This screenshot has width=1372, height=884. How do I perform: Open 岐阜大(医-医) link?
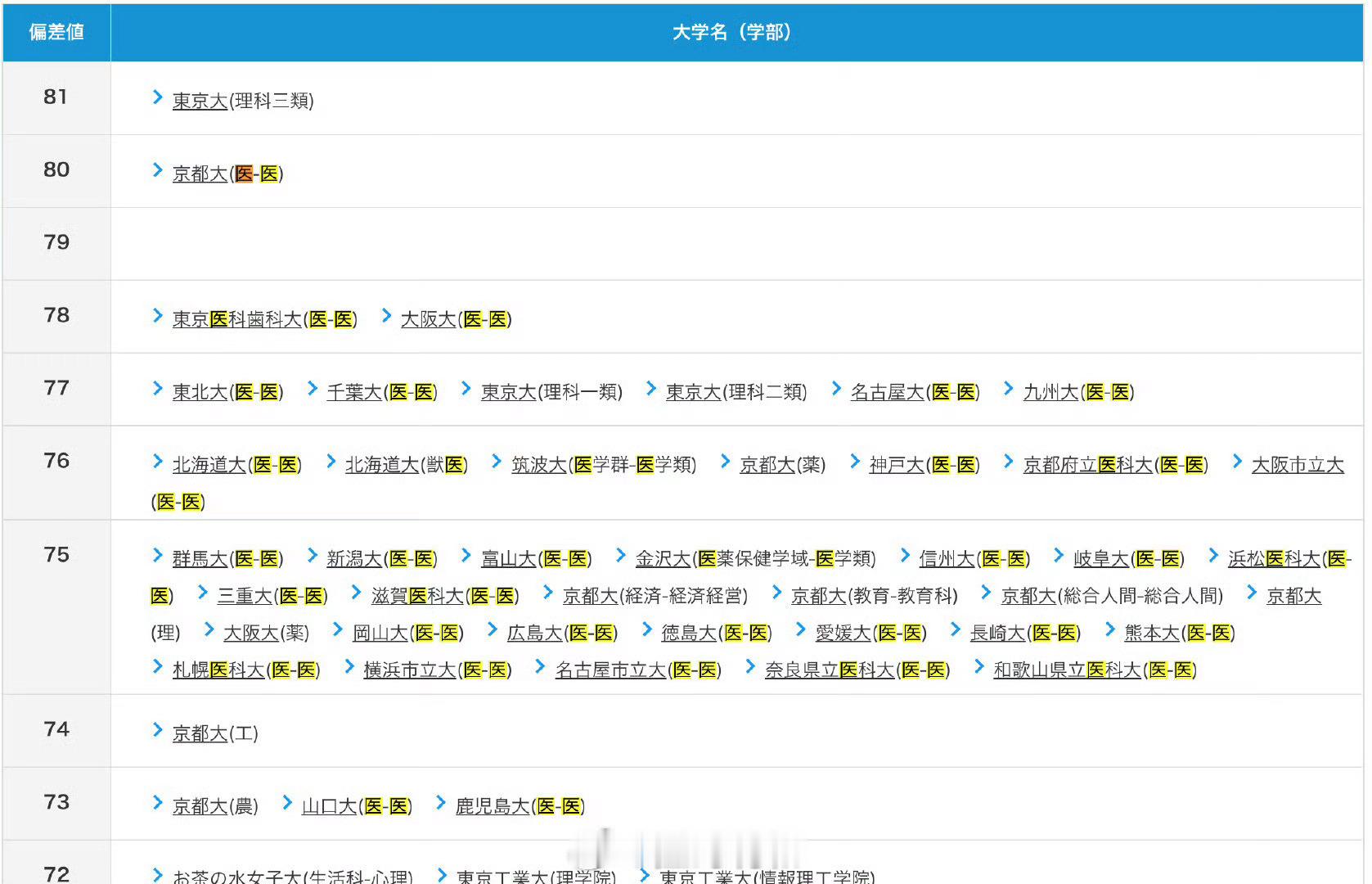click(1129, 559)
